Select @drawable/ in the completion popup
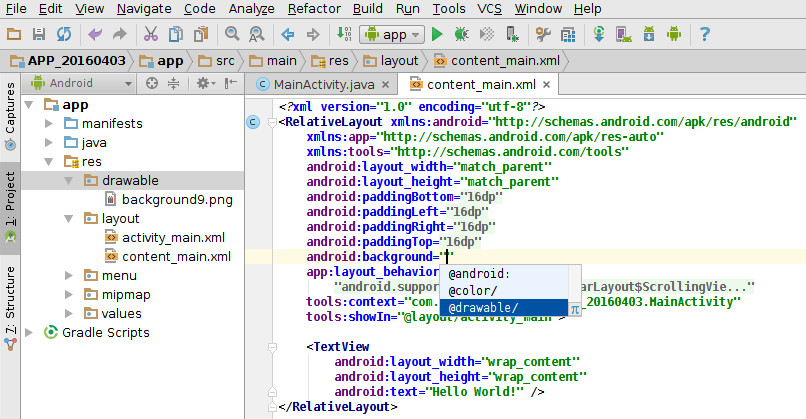 [x=504, y=308]
